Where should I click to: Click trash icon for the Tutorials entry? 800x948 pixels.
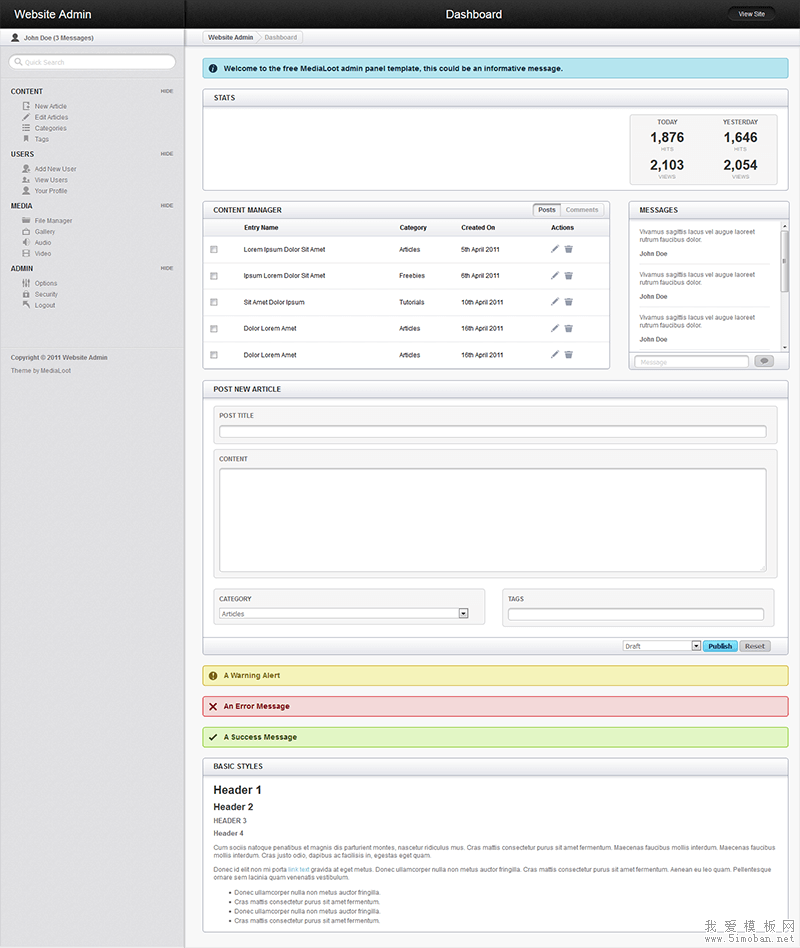point(568,302)
